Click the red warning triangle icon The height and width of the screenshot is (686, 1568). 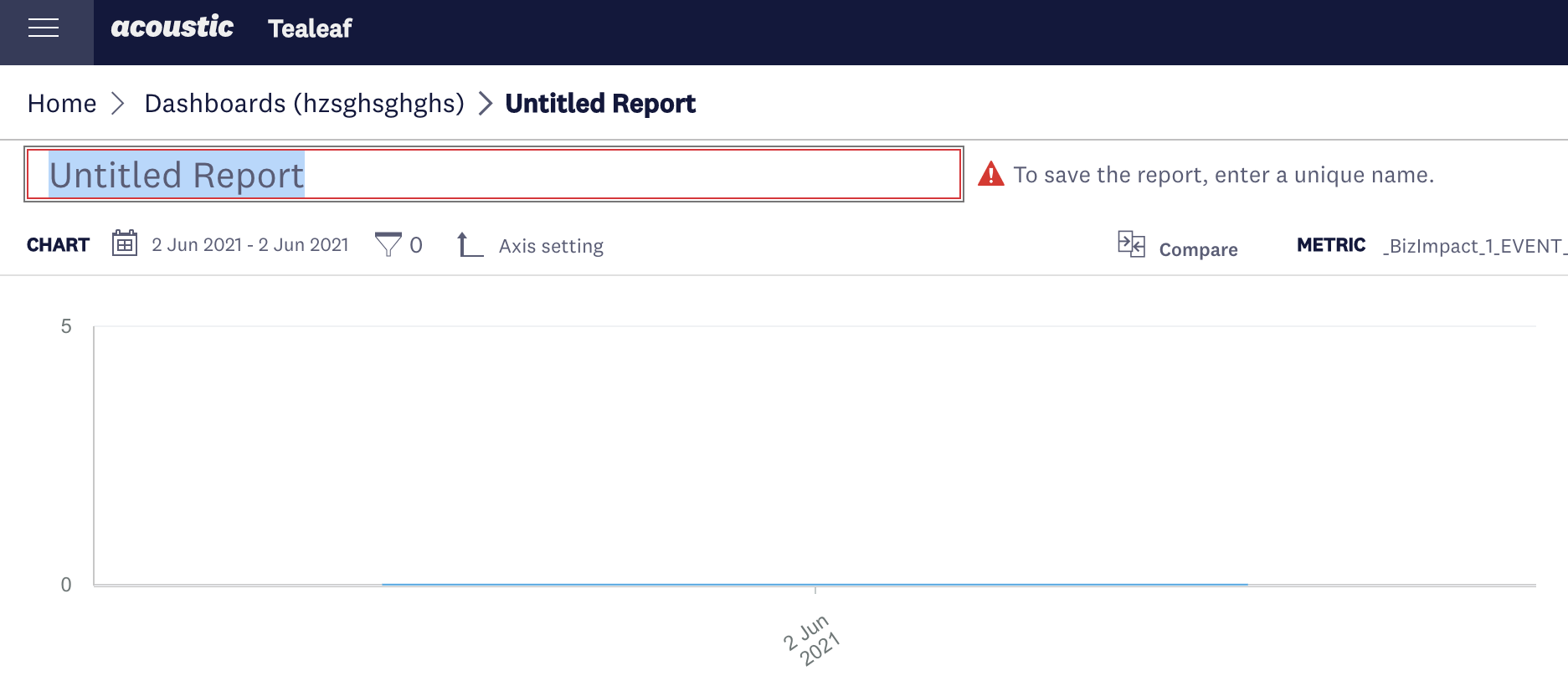coord(991,174)
